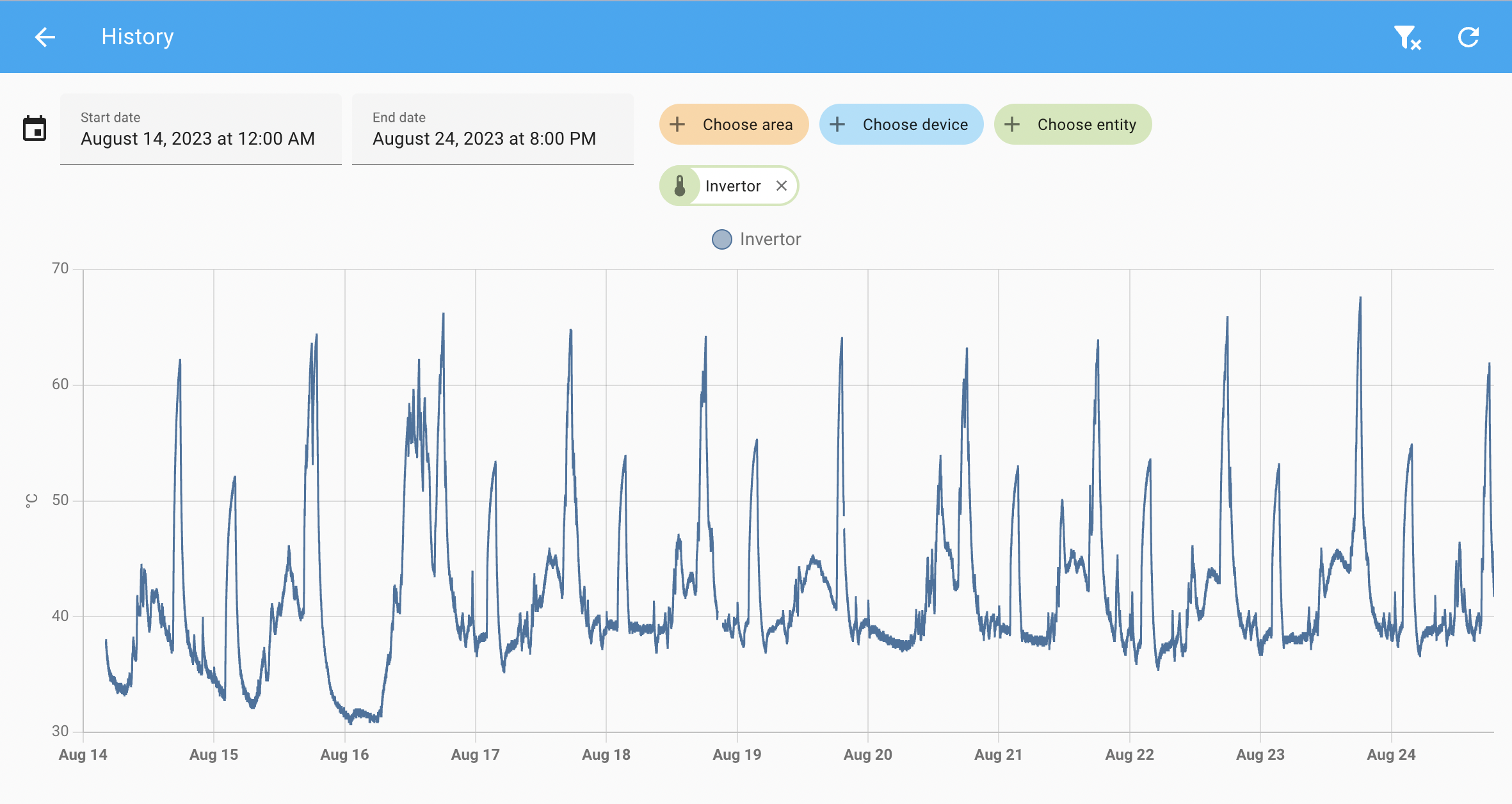The height and width of the screenshot is (804, 1512).
Task: Toggle Invertor series in chart legend
Action: click(757, 239)
